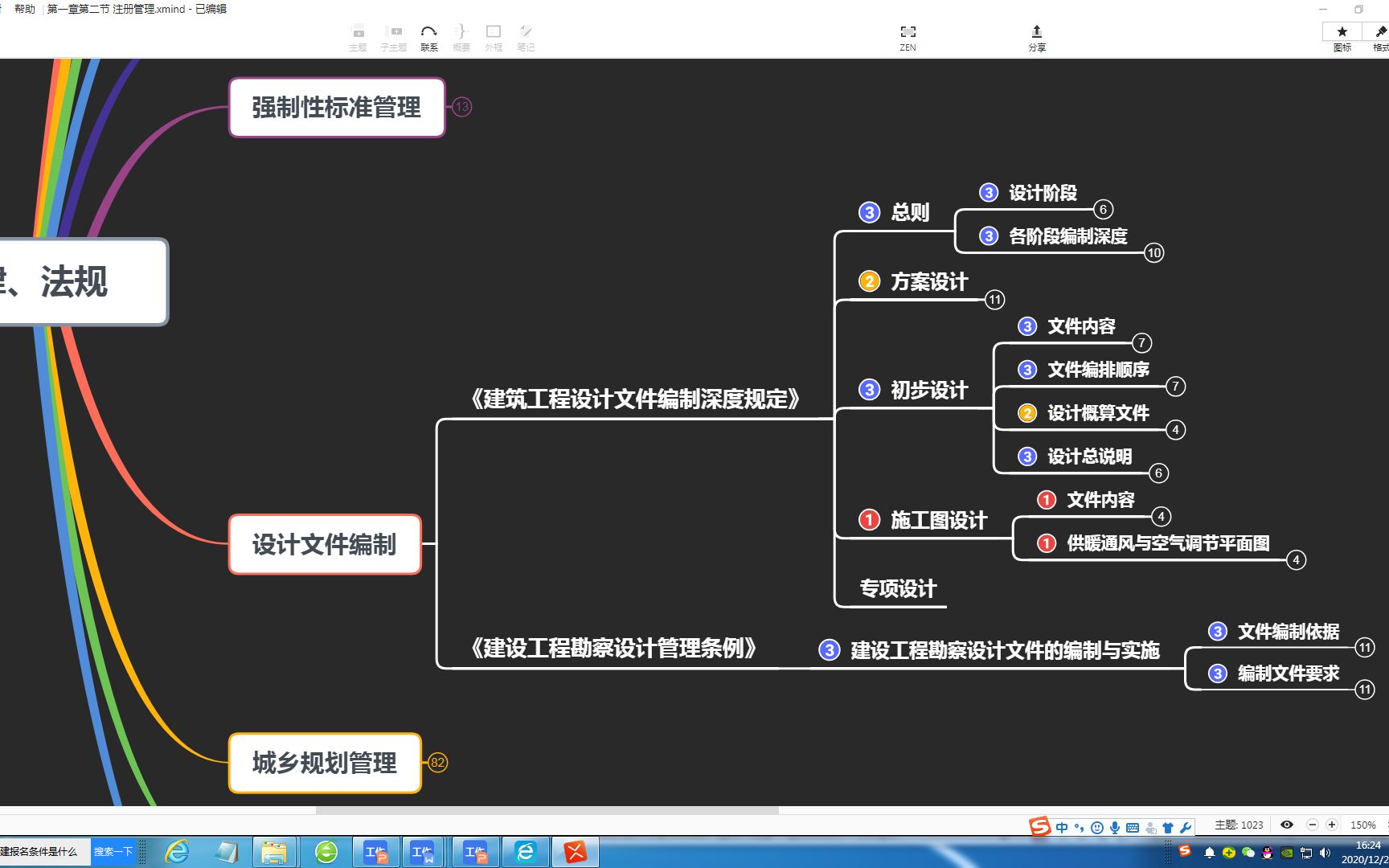Image resolution: width=1389 pixels, height=868 pixels.
Task: Click the 主题 (Topic) toolbar icon
Action: pyautogui.click(x=359, y=37)
